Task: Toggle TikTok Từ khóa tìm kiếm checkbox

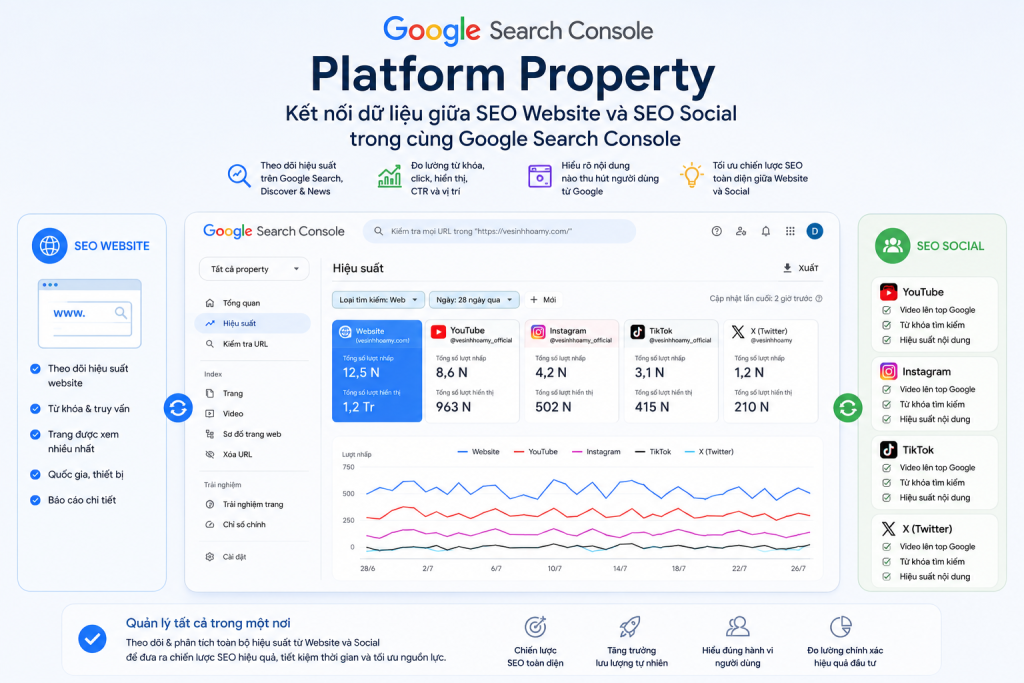Action: 886,483
